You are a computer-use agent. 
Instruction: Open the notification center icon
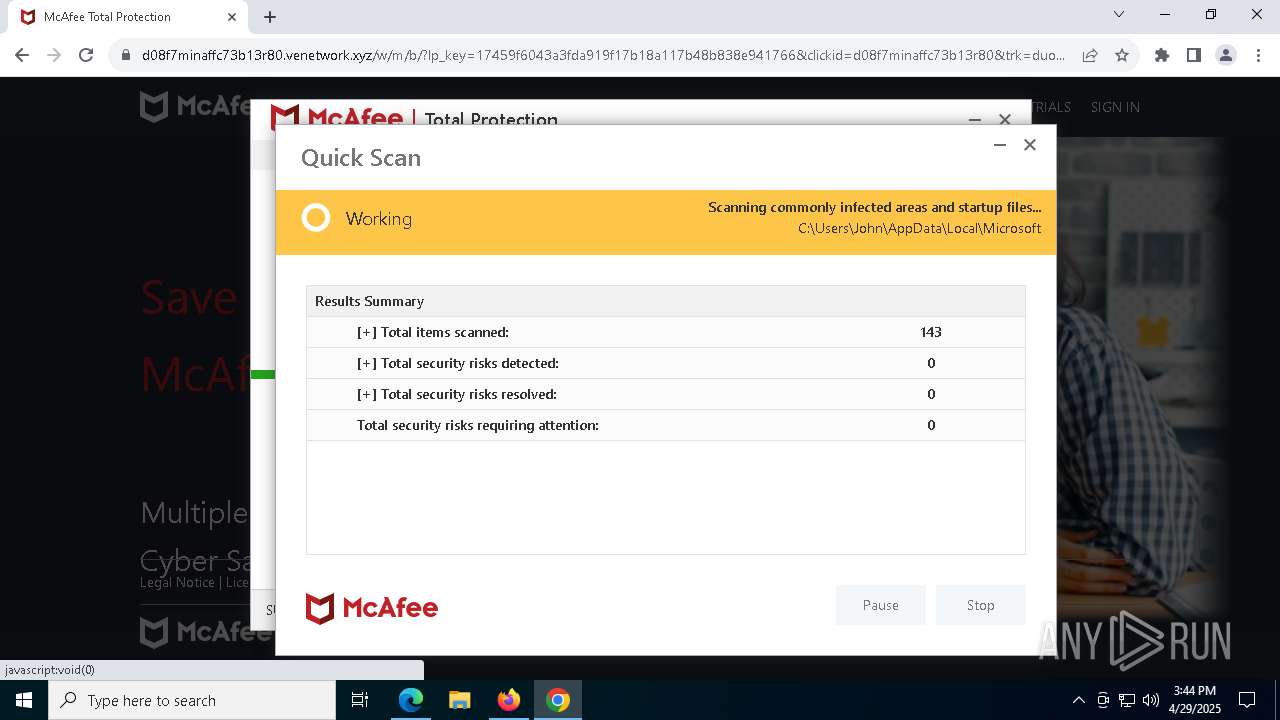pyautogui.click(x=1247, y=700)
